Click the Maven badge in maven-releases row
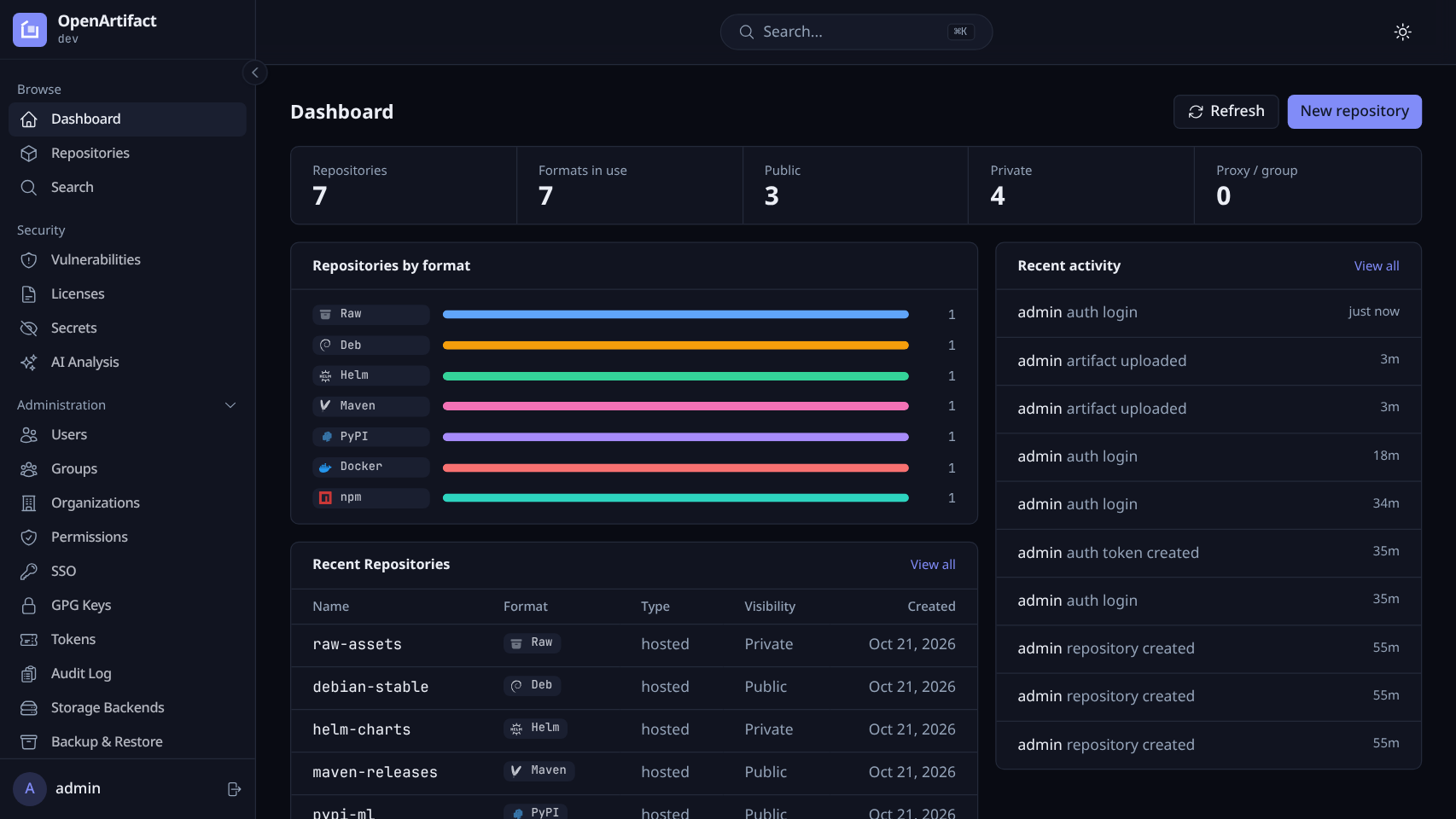 point(539,771)
